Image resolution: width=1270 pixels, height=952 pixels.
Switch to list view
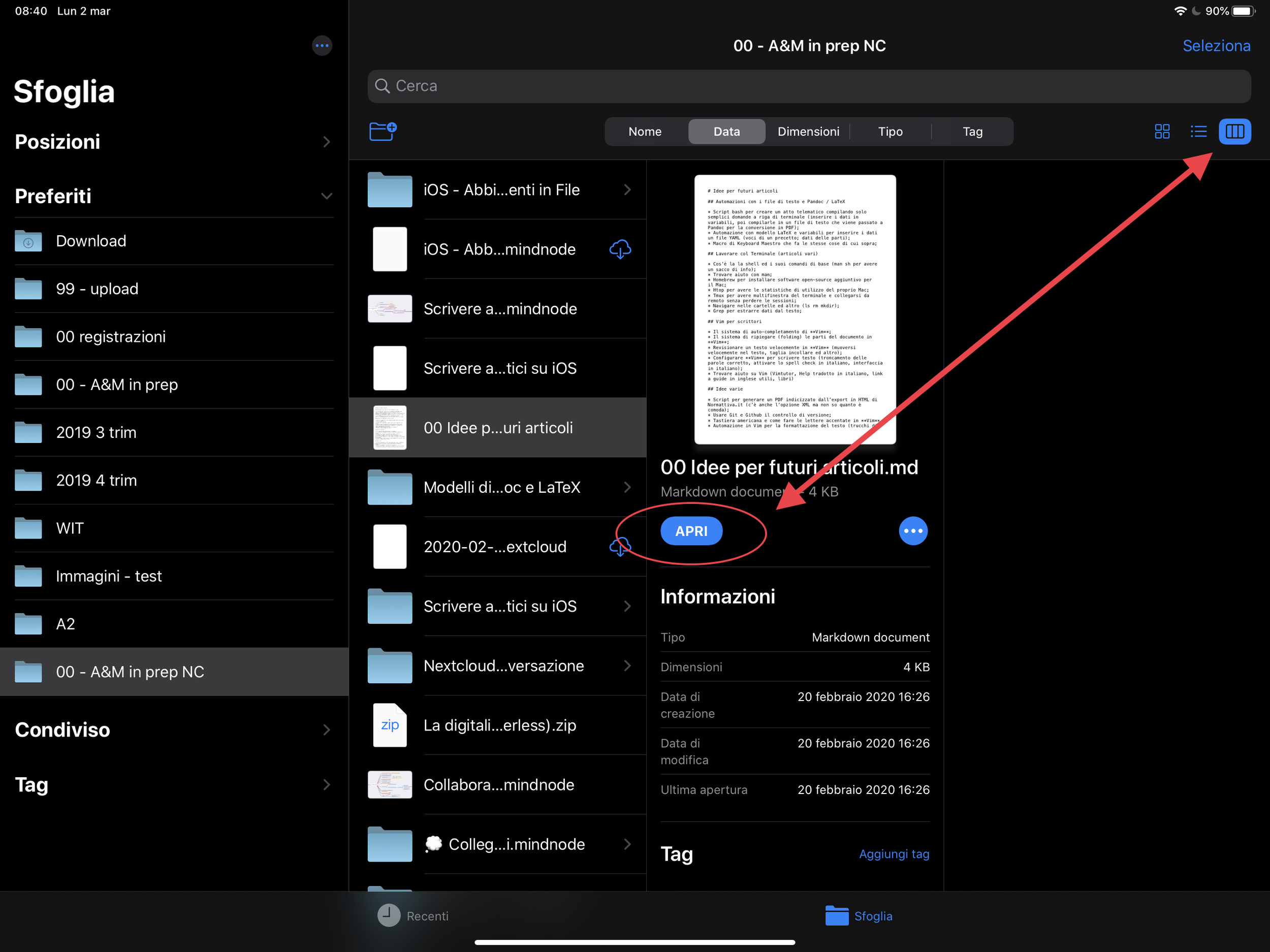(1198, 132)
